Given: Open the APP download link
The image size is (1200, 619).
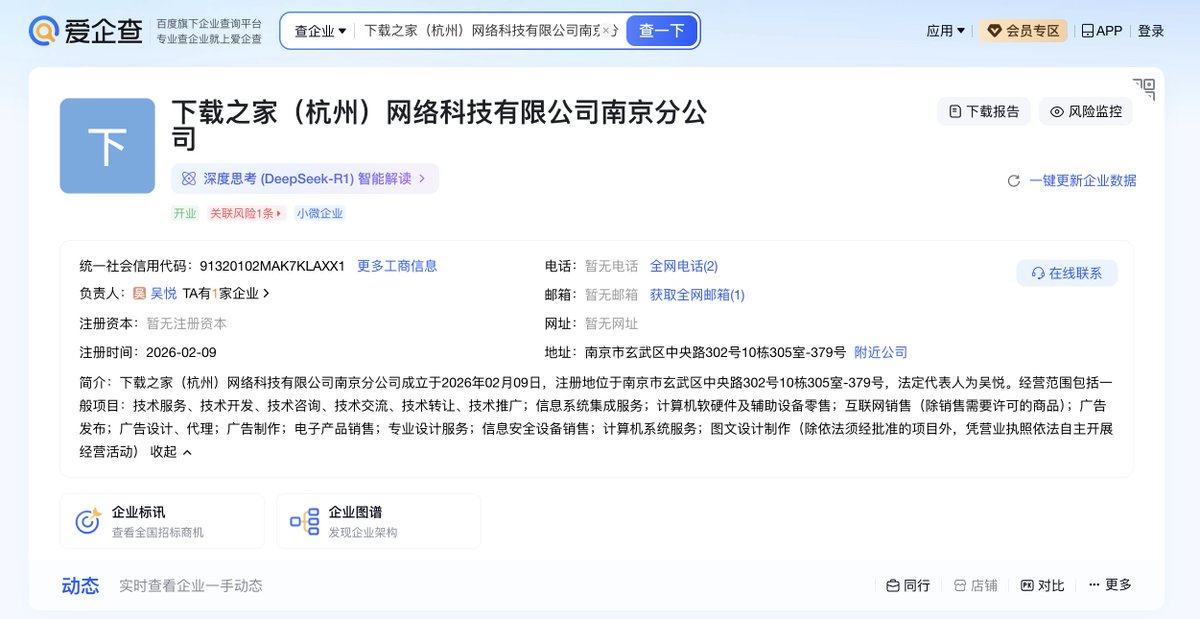Looking at the screenshot, I should (1101, 31).
